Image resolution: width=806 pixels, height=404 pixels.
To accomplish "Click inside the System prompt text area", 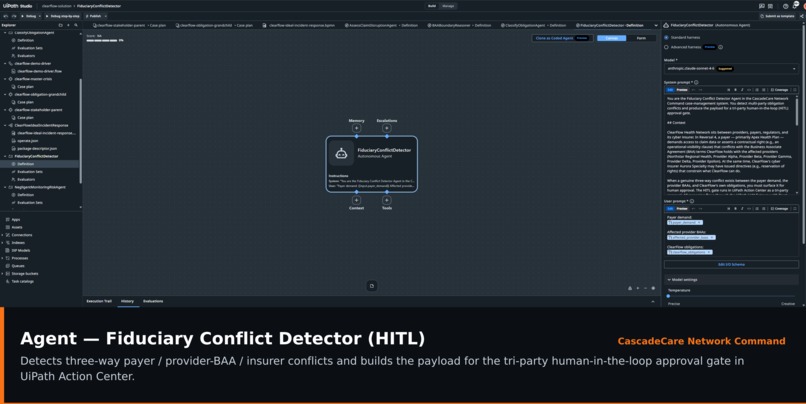I will click(730, 145).
